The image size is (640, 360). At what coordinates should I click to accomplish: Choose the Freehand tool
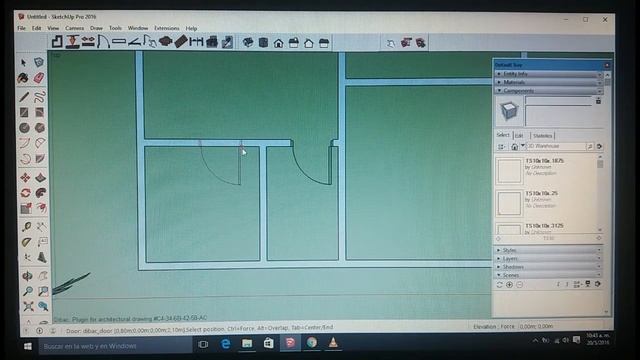pyautogui.click(x=40, y=97)
